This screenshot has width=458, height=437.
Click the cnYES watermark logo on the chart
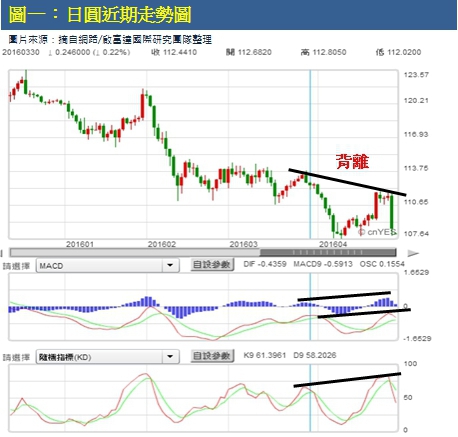[377, 232]
